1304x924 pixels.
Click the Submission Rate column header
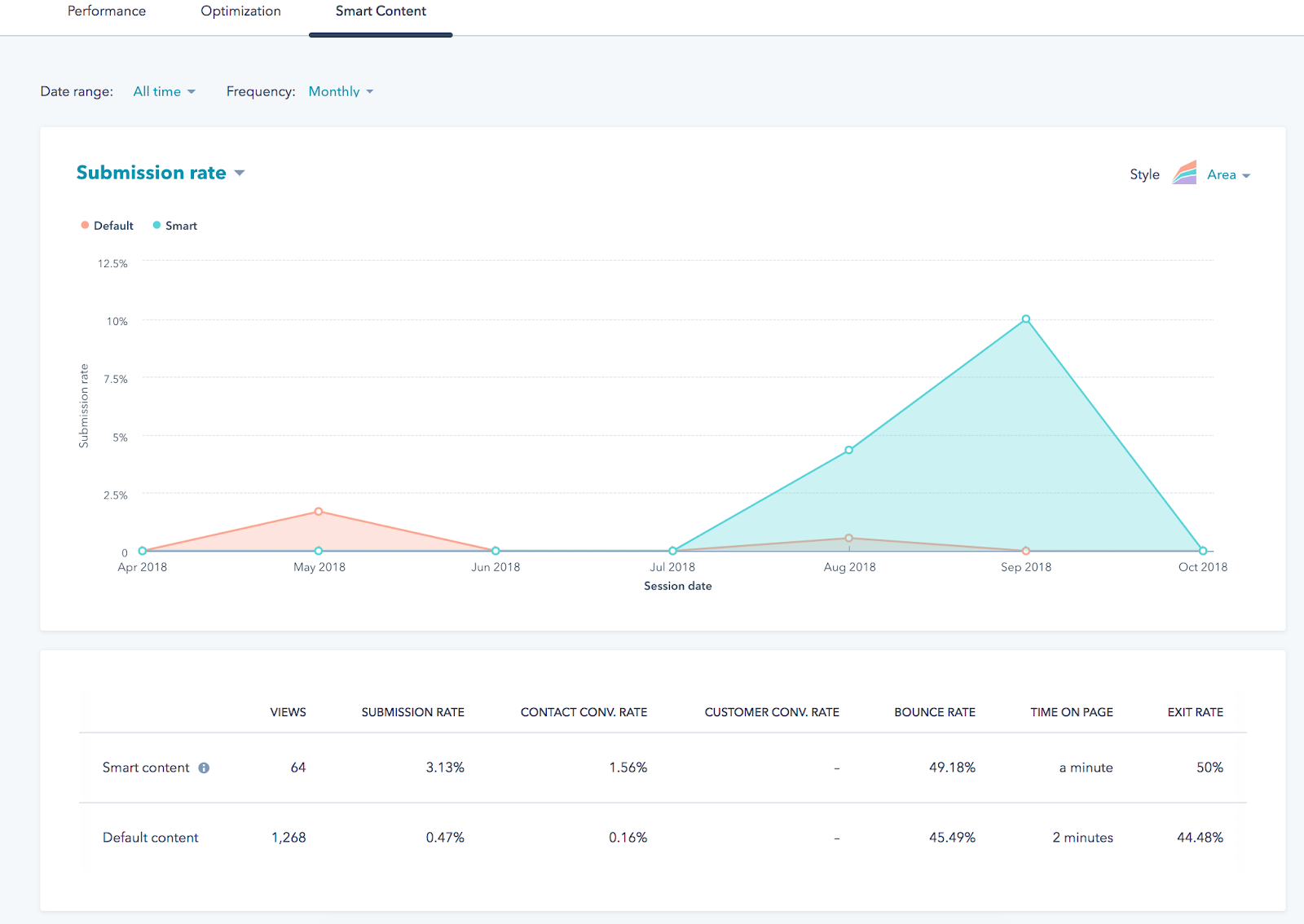pyautogui.click(x=412, y=712)
